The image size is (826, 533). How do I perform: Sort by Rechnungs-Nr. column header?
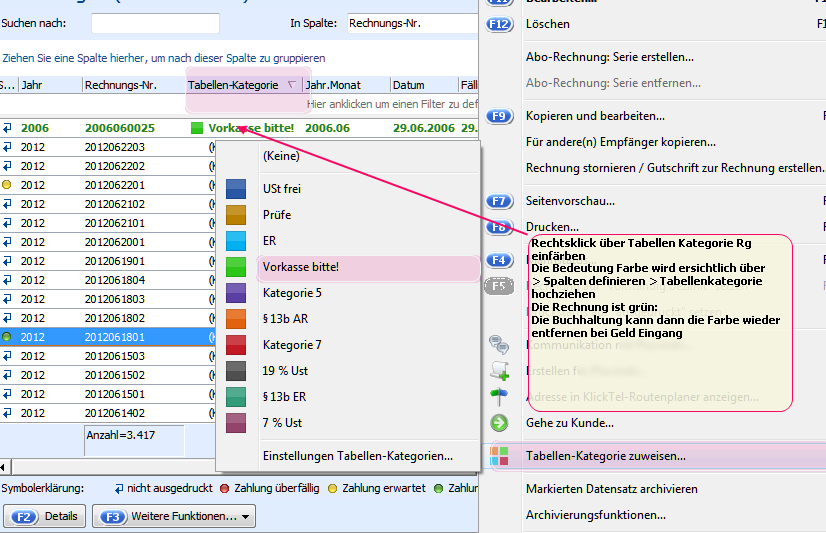(x=134, y=85)
